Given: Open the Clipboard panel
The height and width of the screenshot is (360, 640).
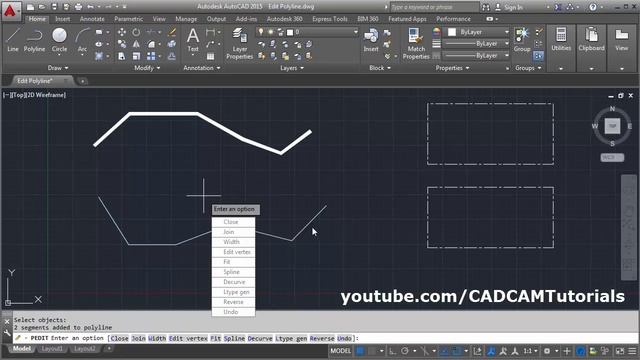Looking at the screenshot, I should click(591, 40).
